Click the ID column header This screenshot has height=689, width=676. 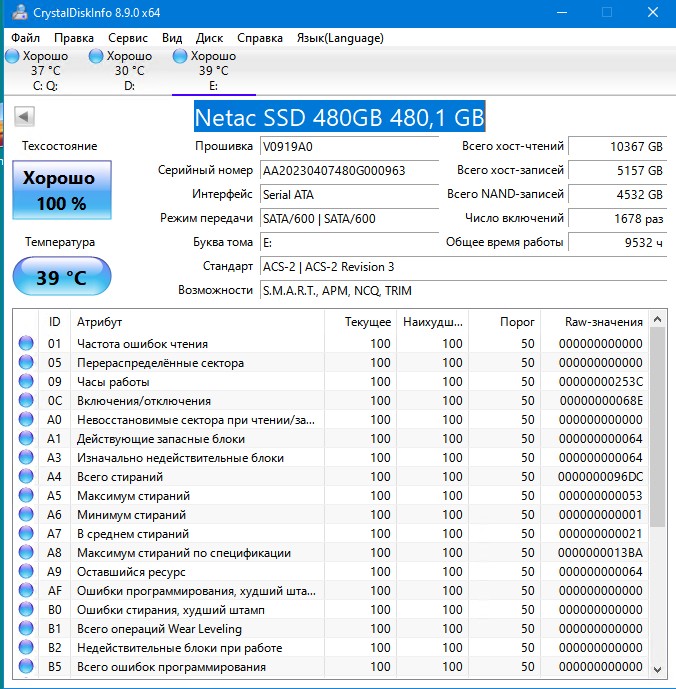pos(55,322)
